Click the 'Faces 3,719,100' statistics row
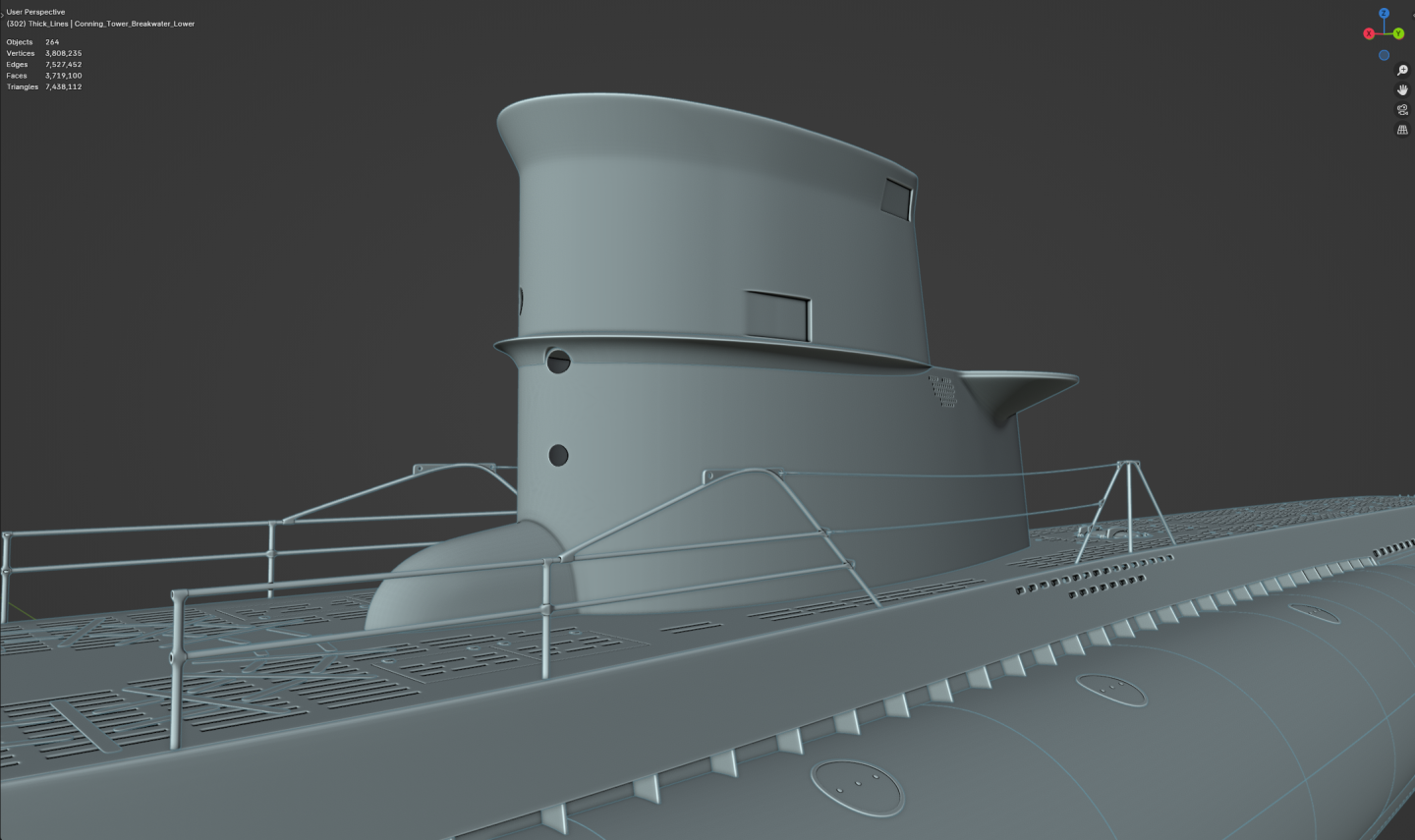Viewport: 1415px width, 840px height. (44, 76)
